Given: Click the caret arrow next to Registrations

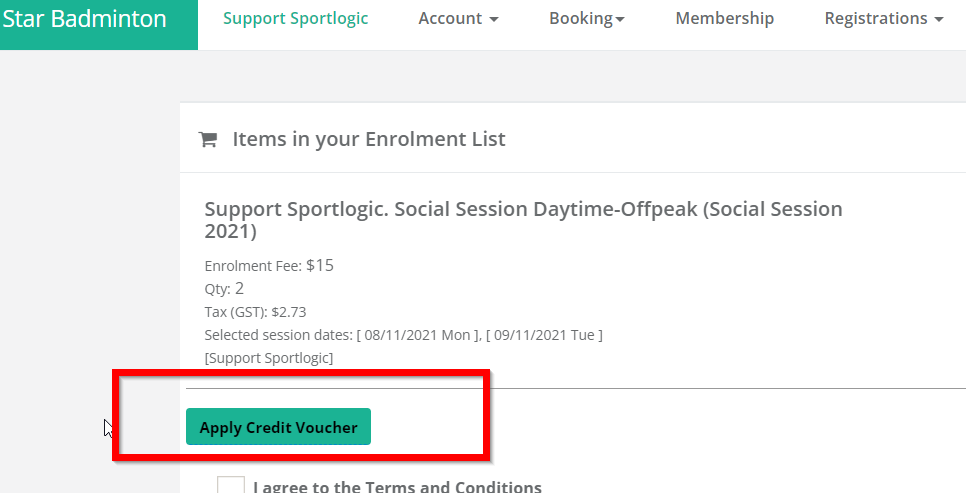Looking at the screenshot, I should click(x=939, y=20).
